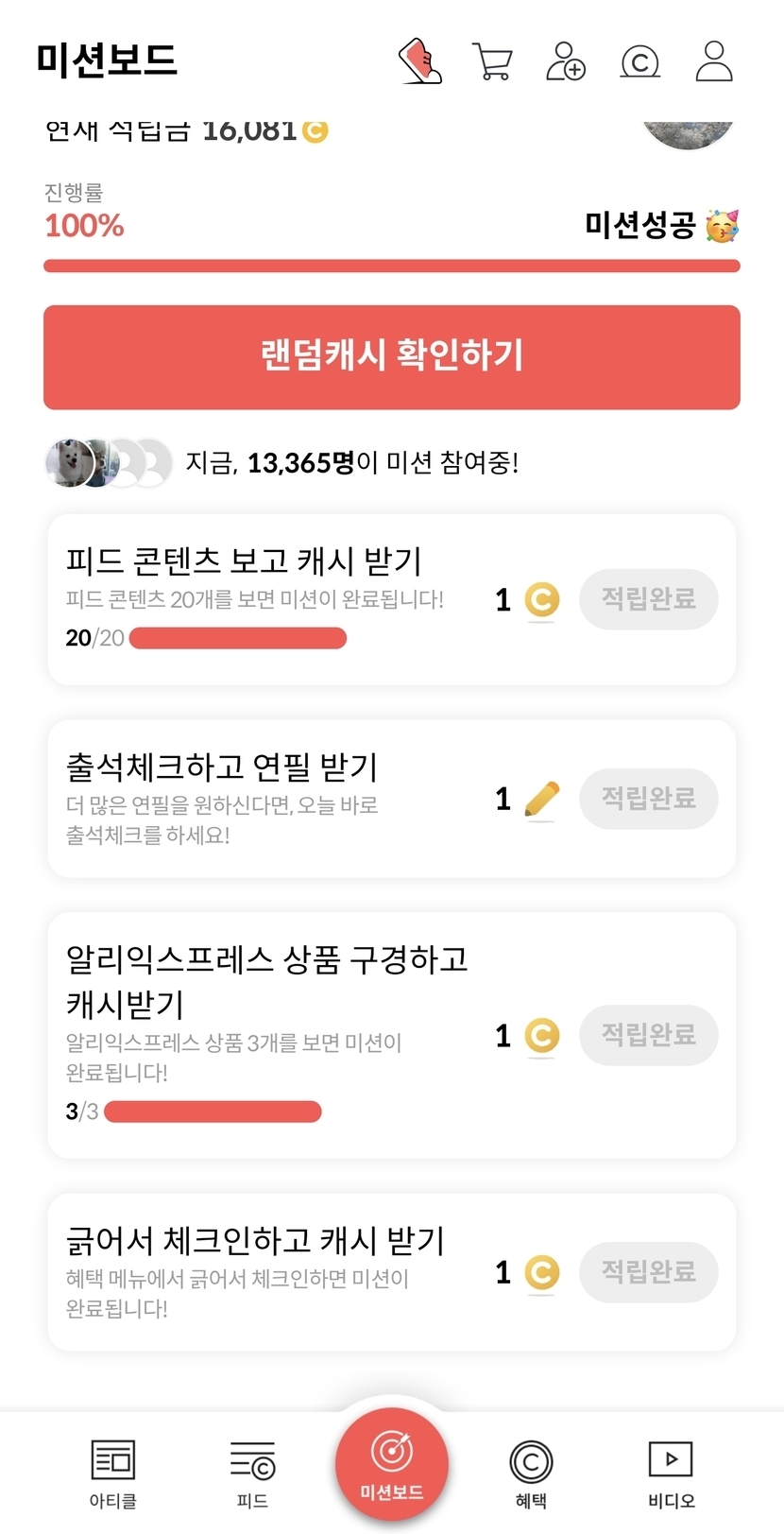Tap the gold coin in feed mission
This screenshot has height=1534, width=784.
pos(541,600)
